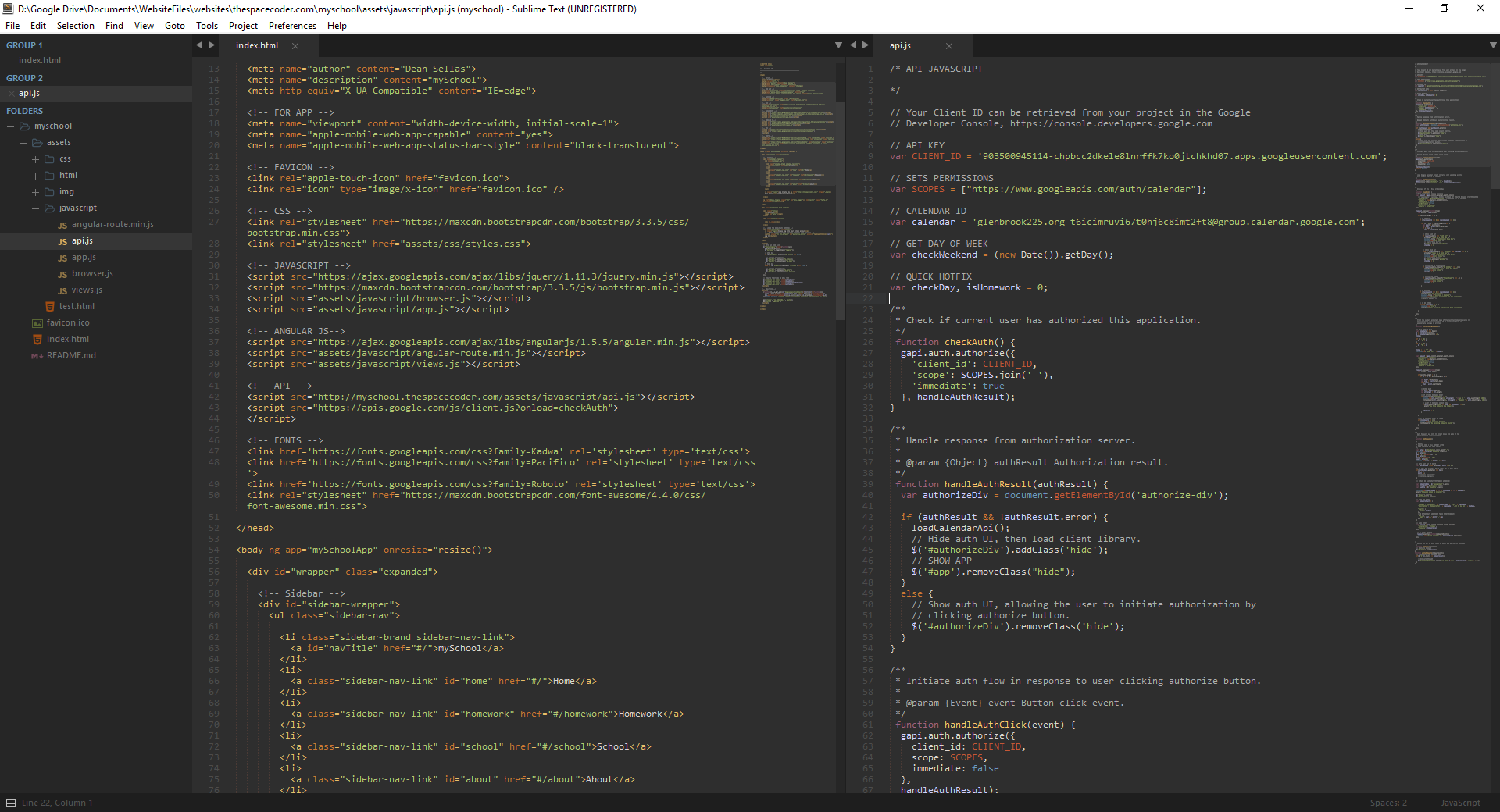Image resolution: width=1500 pixels, height=812 pixels.
Task: Click markdown icon beside README.md
Action: pos(37,355)
